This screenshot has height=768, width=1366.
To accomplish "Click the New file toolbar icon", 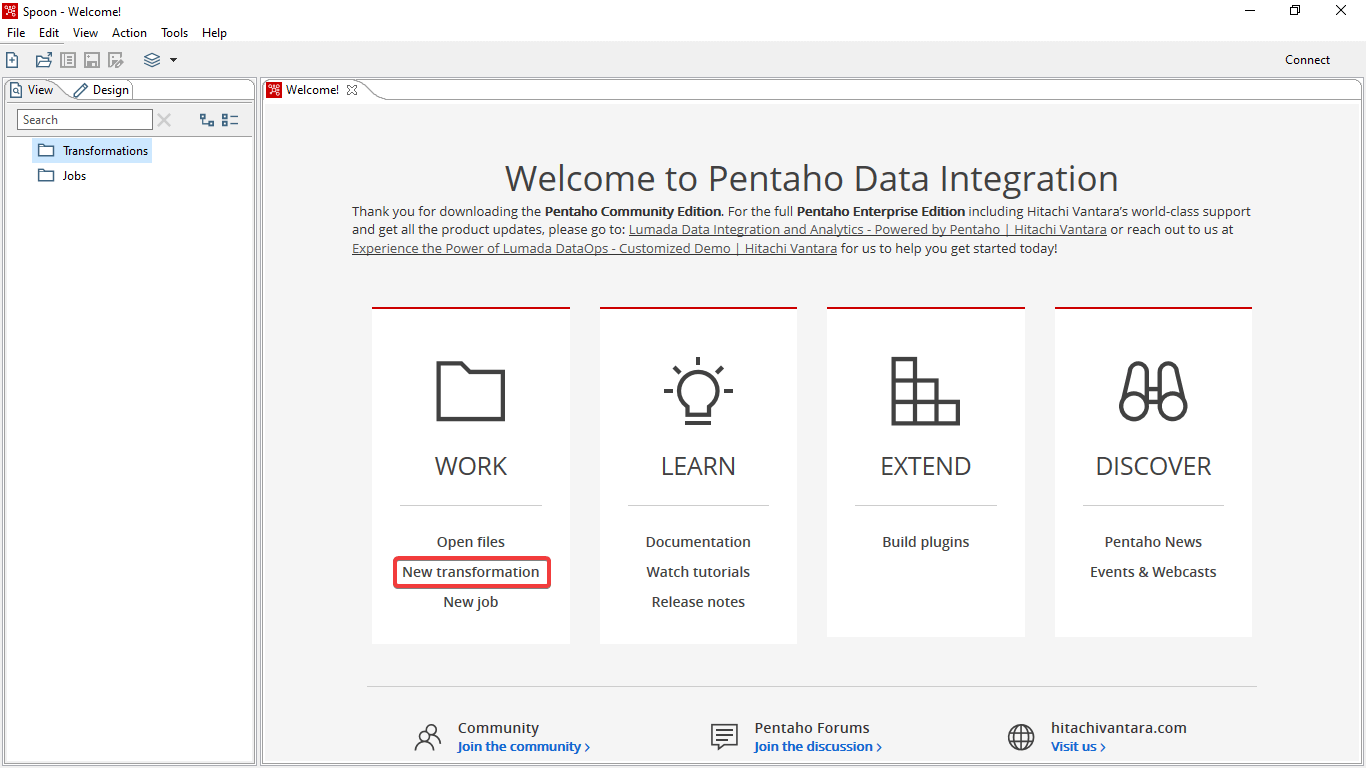I will pos(12,60).
